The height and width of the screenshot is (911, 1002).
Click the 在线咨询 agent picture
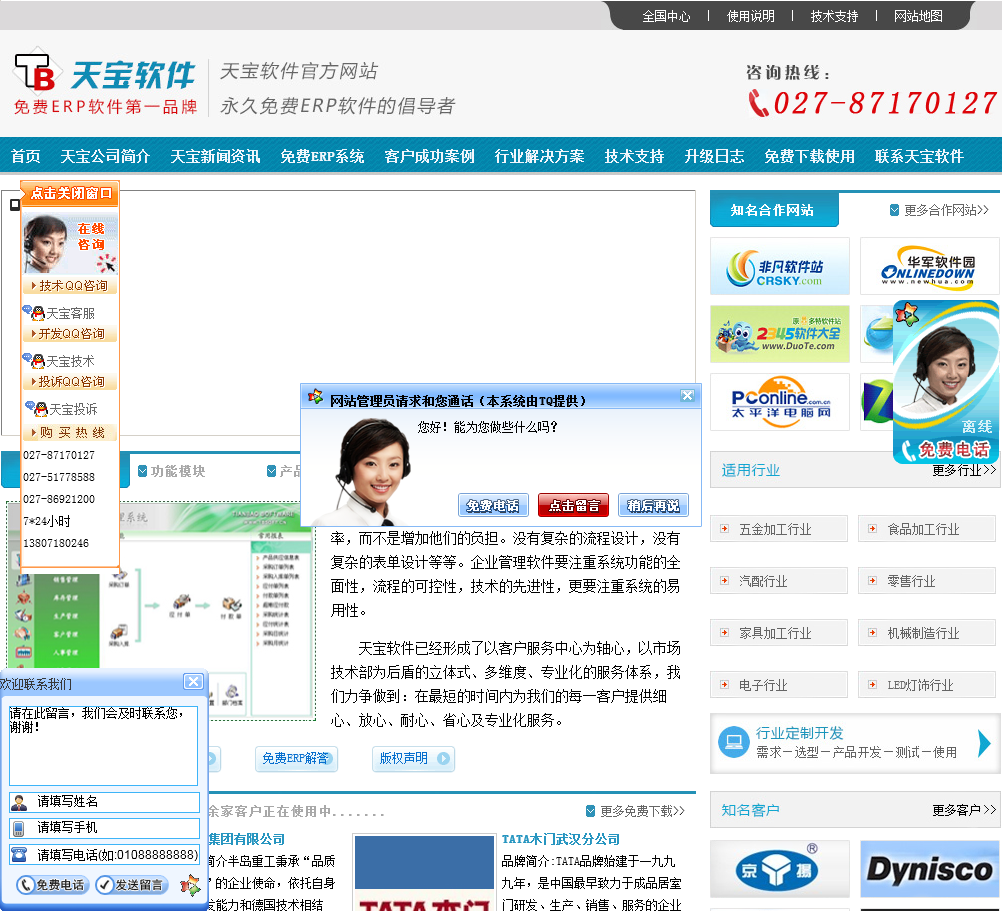click(x=70, y=243)
